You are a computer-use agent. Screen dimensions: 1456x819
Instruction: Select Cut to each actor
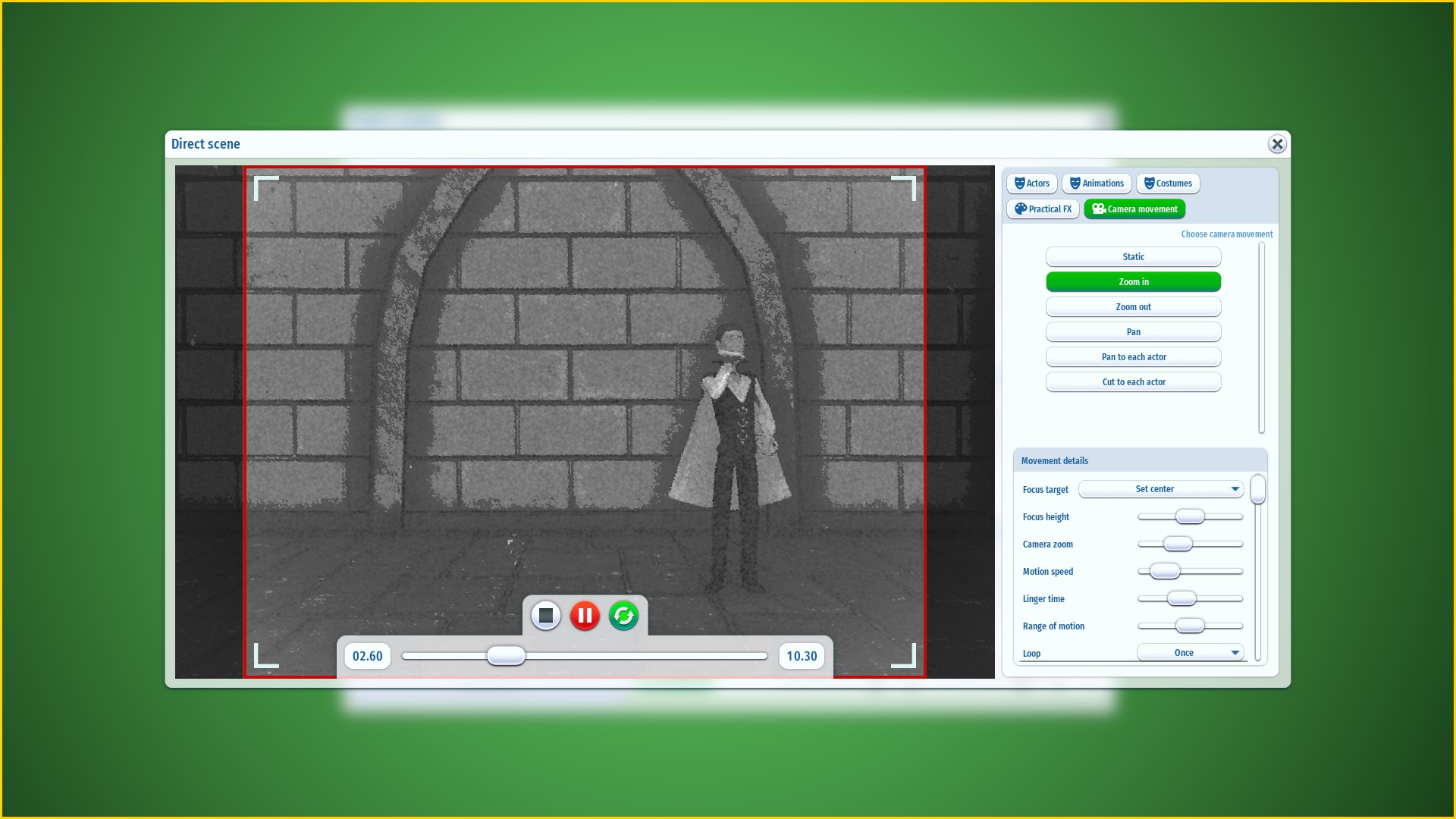[1134, 382]
